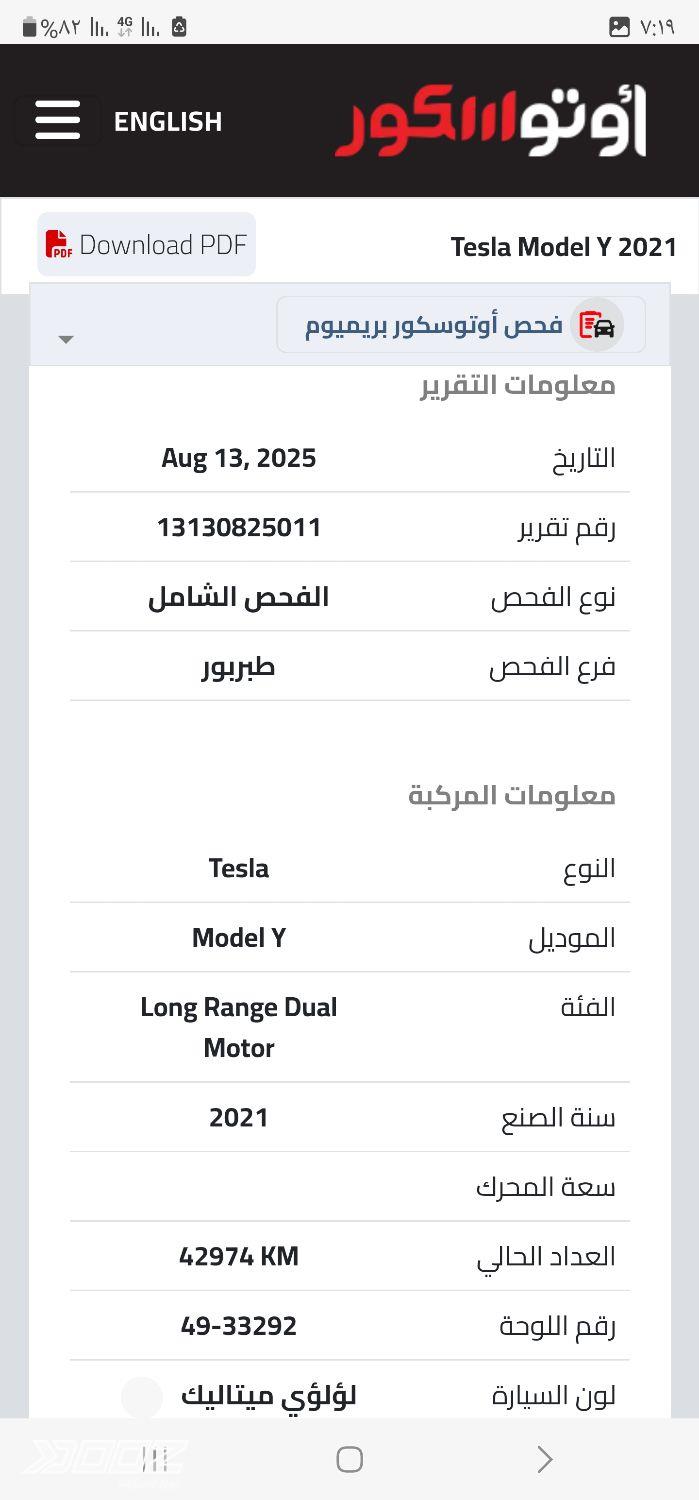
Task: Expand the inspection type dropdown arrow
Action: 66,340
